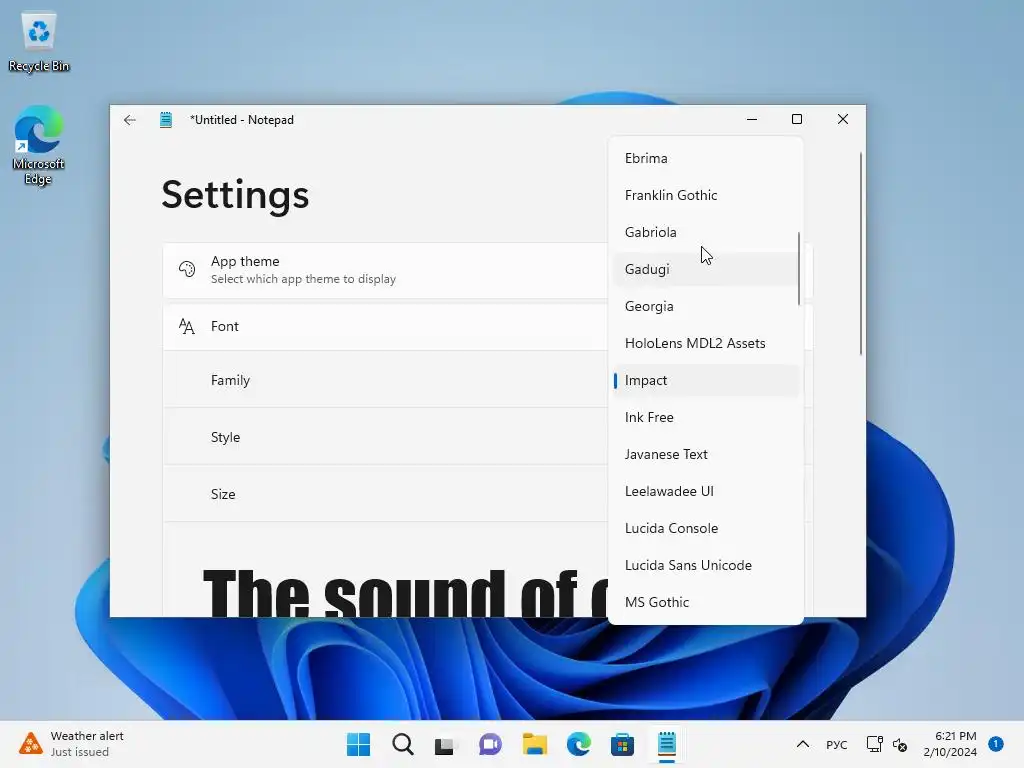Show hidden tray icons chevron
The image size is (1024, 768).
pos(803,744)
